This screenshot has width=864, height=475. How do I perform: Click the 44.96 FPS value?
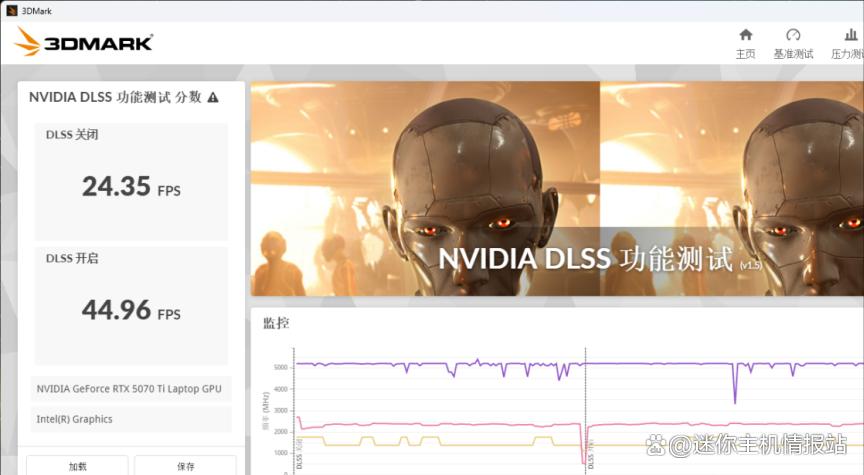click(131, 310)
